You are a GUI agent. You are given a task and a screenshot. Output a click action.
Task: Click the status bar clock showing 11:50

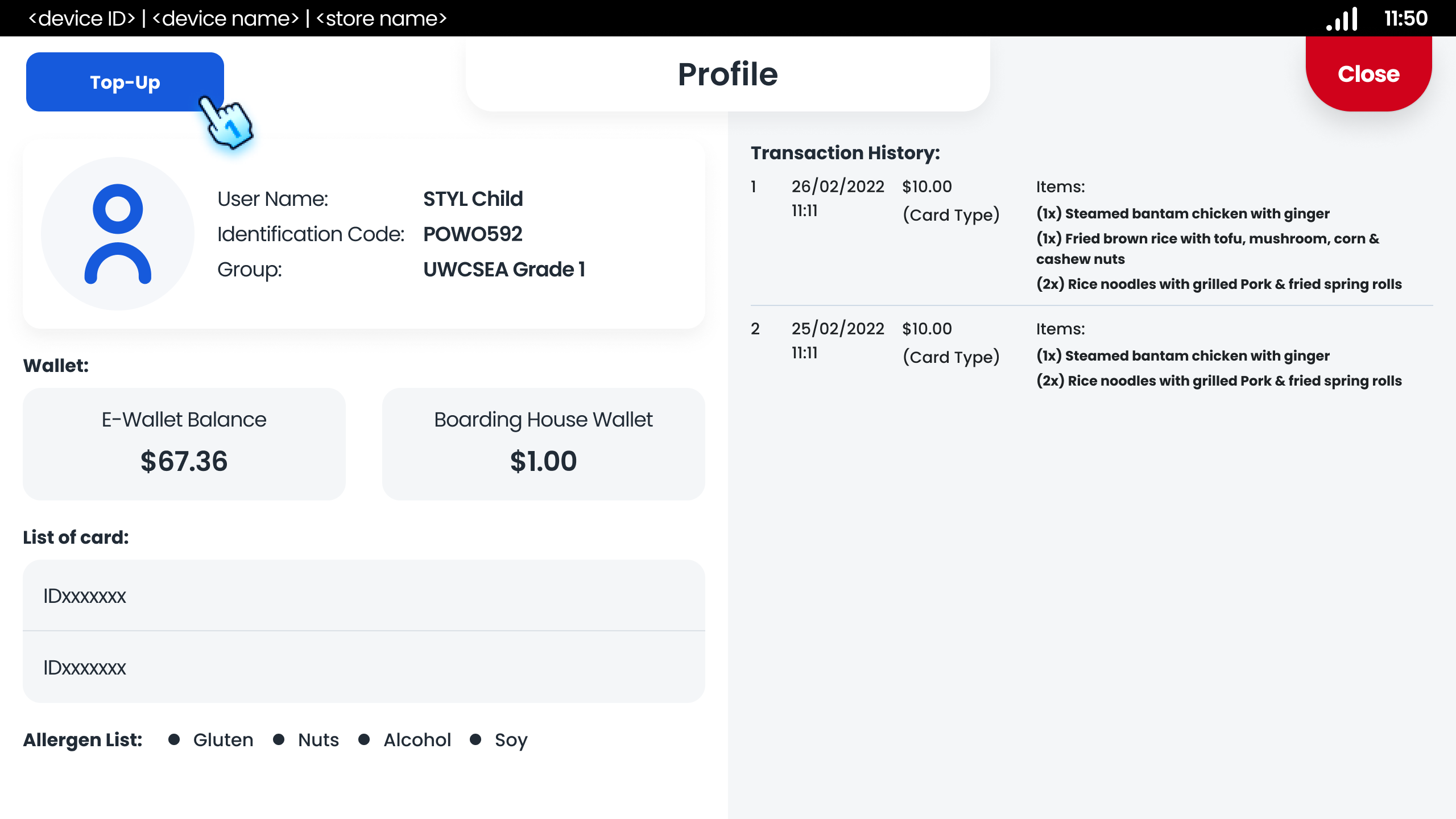pos(1405,19)
